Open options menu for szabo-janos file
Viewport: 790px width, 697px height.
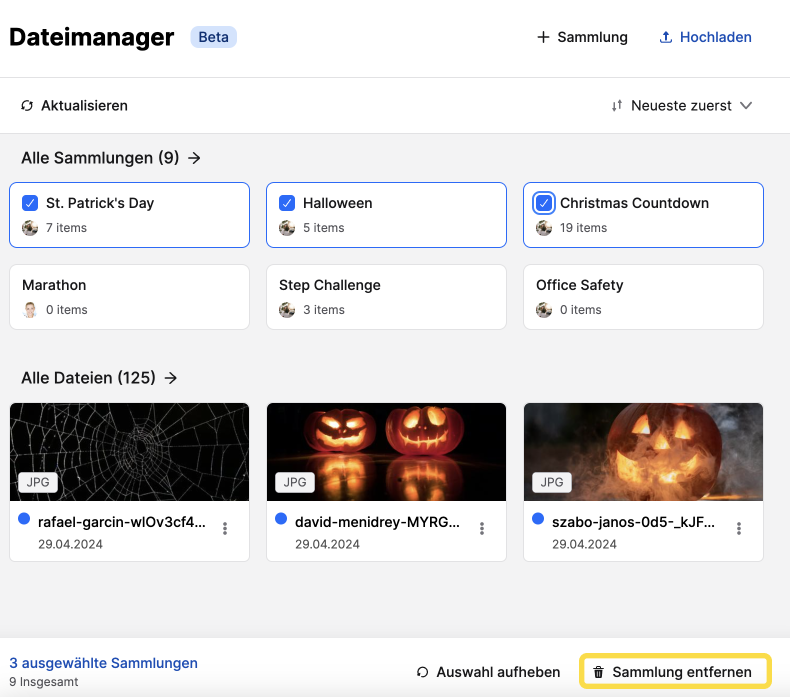[x=739, y=528]
